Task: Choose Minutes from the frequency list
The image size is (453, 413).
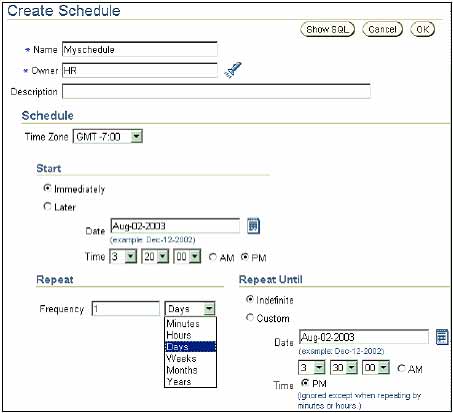Action: pyautogui.click(x=191, y=323)
